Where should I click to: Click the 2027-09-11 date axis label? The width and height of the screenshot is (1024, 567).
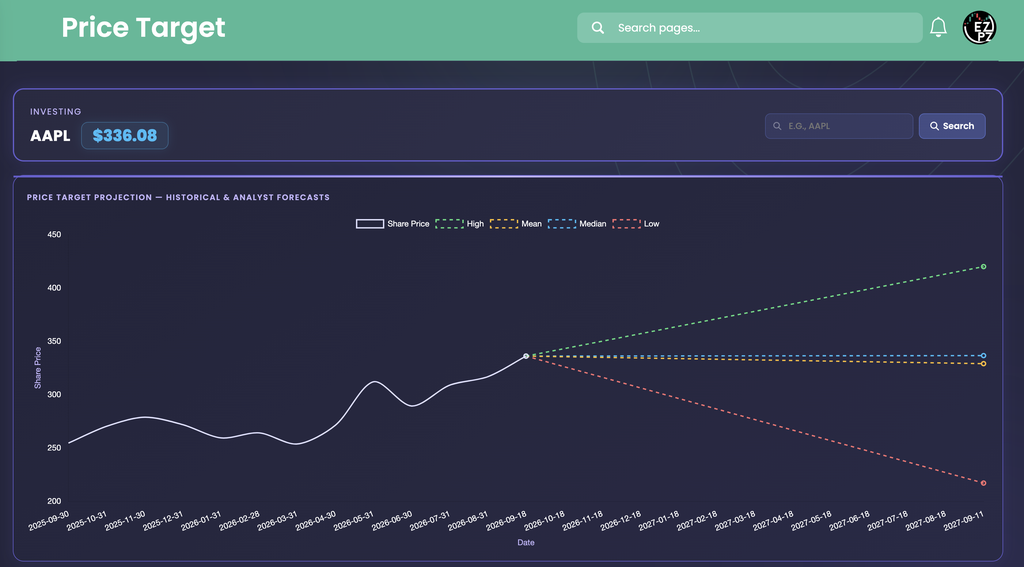965,521
